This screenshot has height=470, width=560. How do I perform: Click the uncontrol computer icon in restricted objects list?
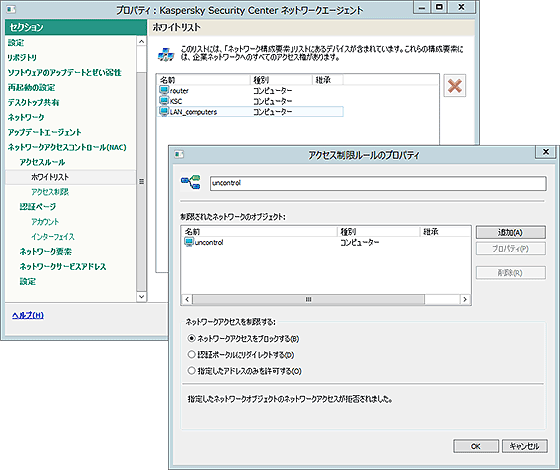pyautogui.click(x=189, y=242)
